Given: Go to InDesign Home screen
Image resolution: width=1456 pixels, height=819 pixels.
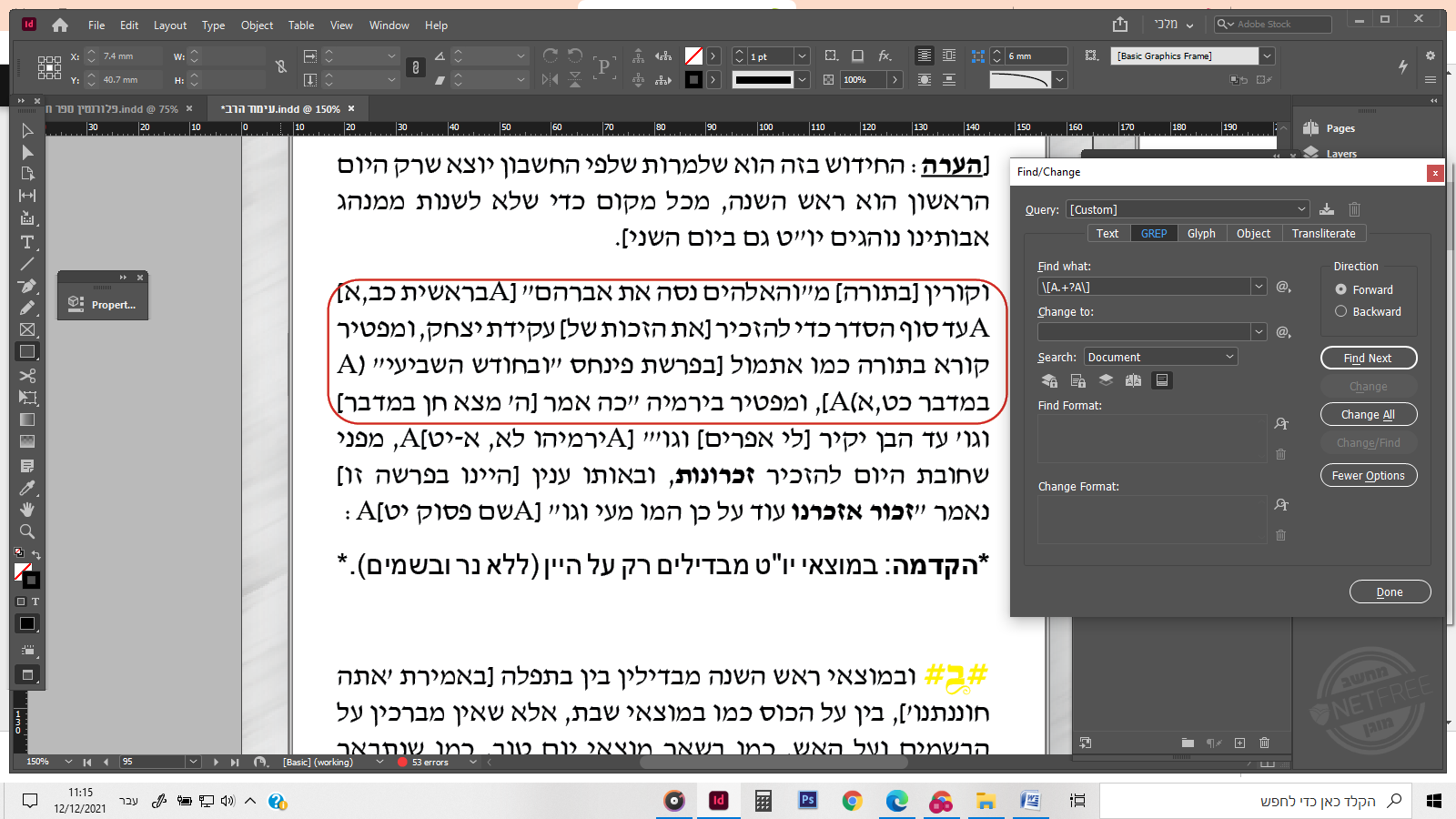Looking at the screenshot, I should click(x=60, y=25).
